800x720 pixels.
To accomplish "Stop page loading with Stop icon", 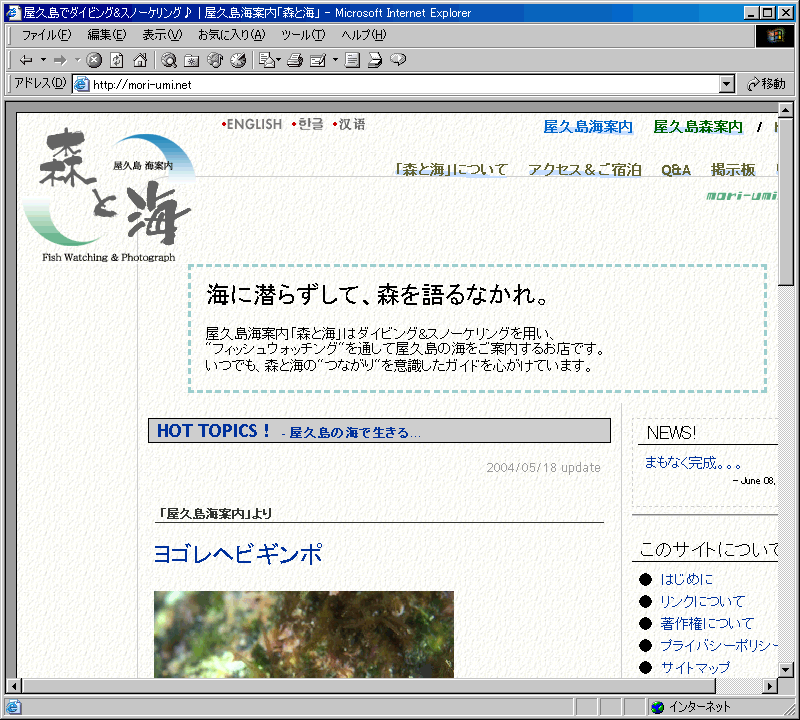I will (x=94, y=60).
